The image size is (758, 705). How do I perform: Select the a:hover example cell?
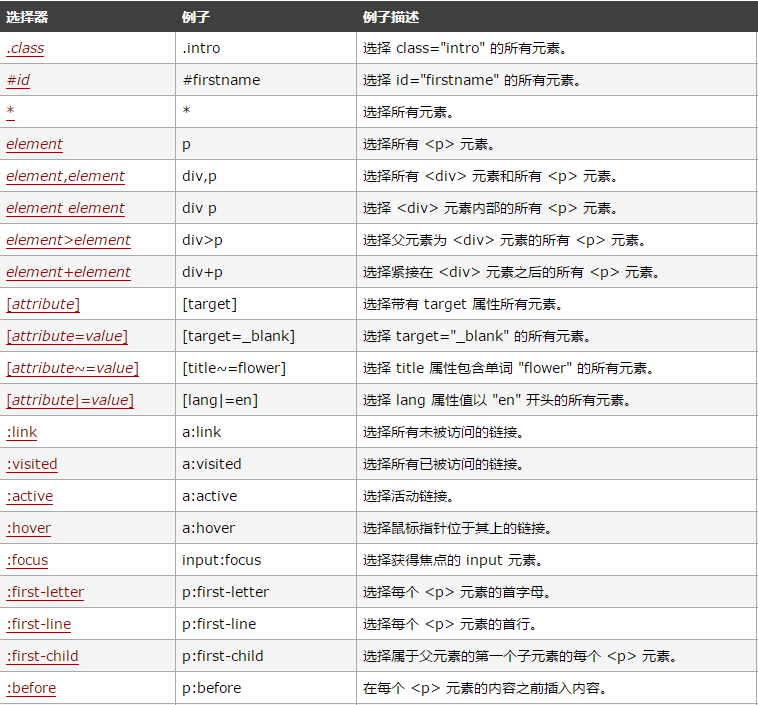(x=266, y=528)
